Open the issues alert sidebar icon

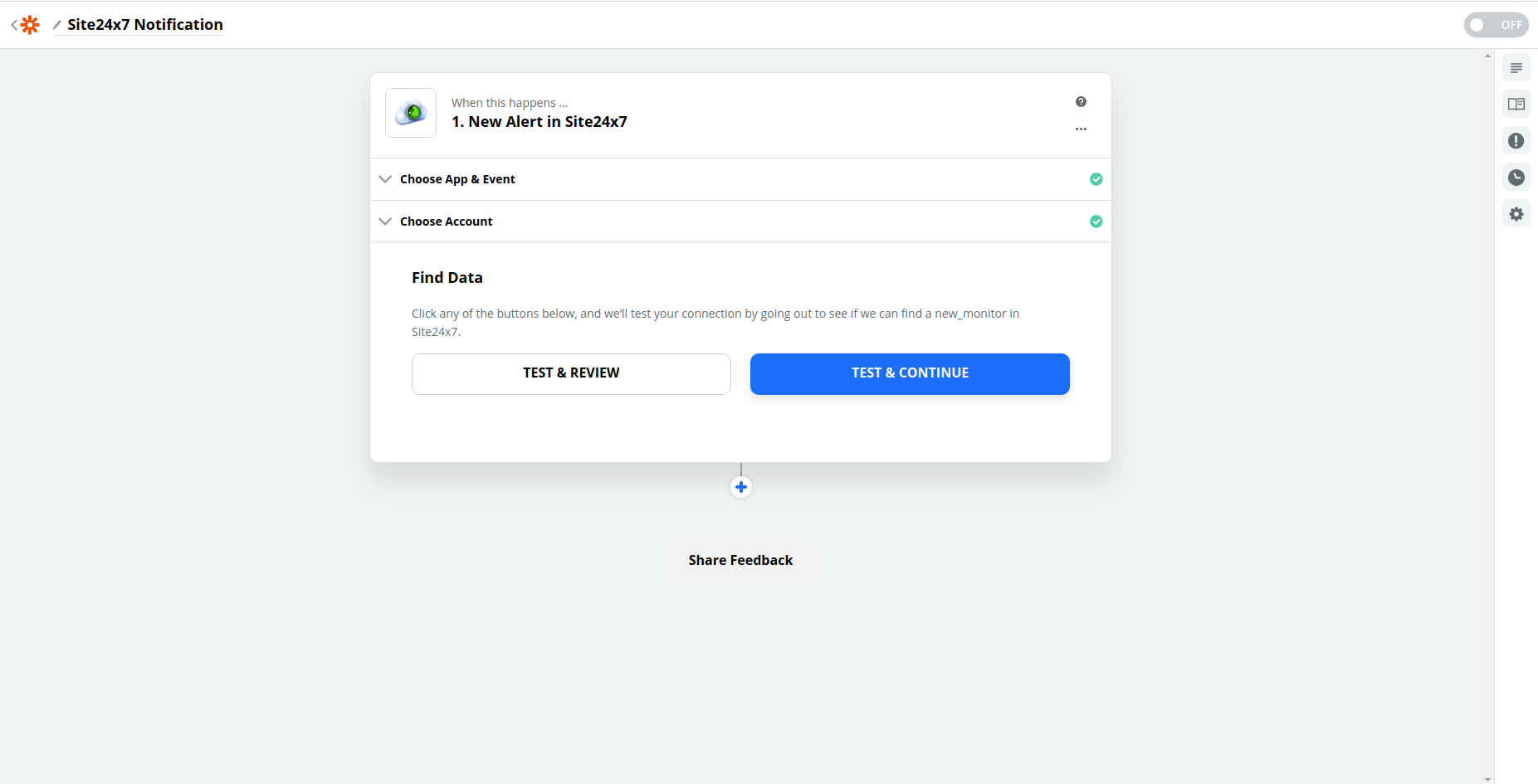click(x=1516, y=141)
